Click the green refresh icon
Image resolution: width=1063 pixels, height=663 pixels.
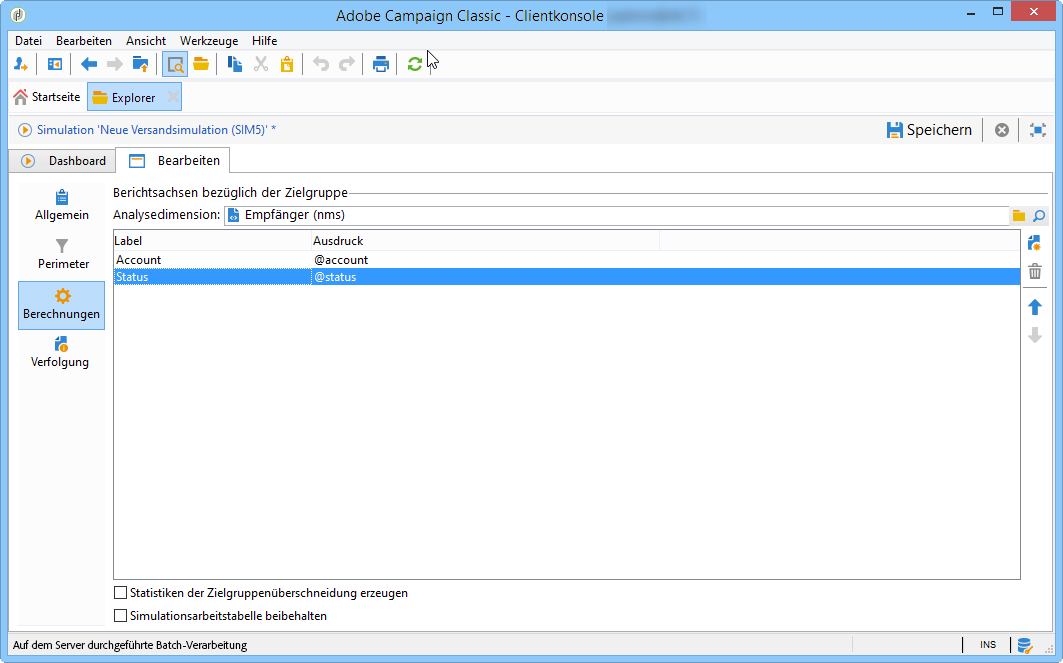[x=415, y=64]
